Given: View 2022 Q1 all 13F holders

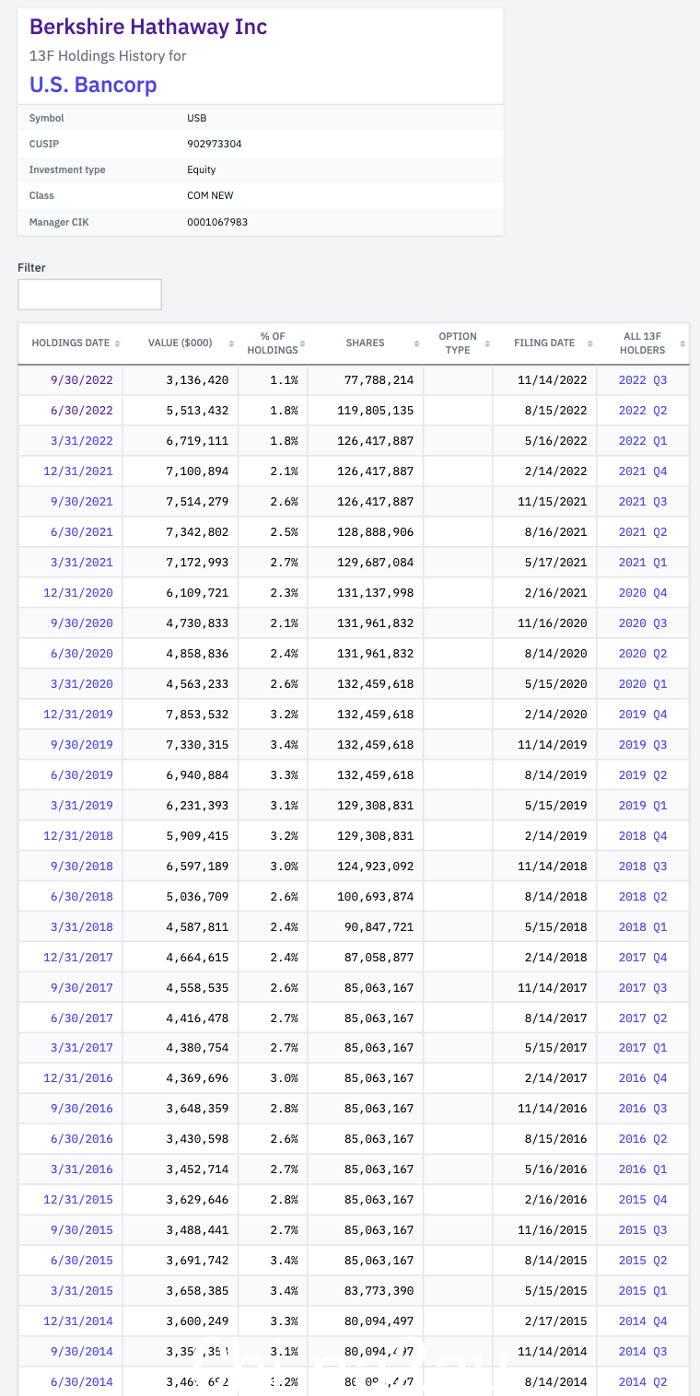Looking at the screenshot, I should point(642,441).
